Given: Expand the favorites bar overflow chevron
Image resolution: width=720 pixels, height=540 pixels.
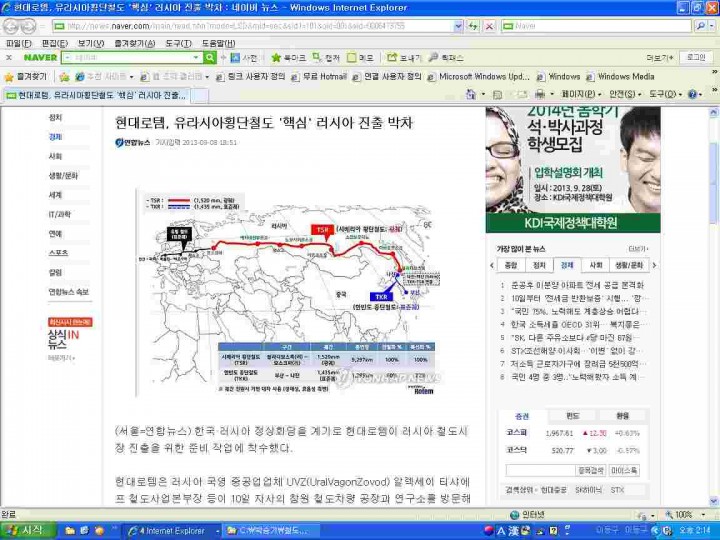Looking at the screenshot, I should coord(714,72).
